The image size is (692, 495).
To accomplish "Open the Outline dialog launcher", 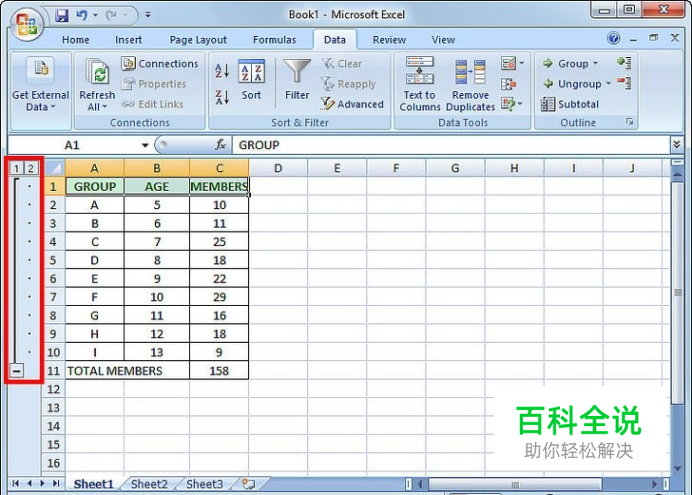I will (630, 122).
